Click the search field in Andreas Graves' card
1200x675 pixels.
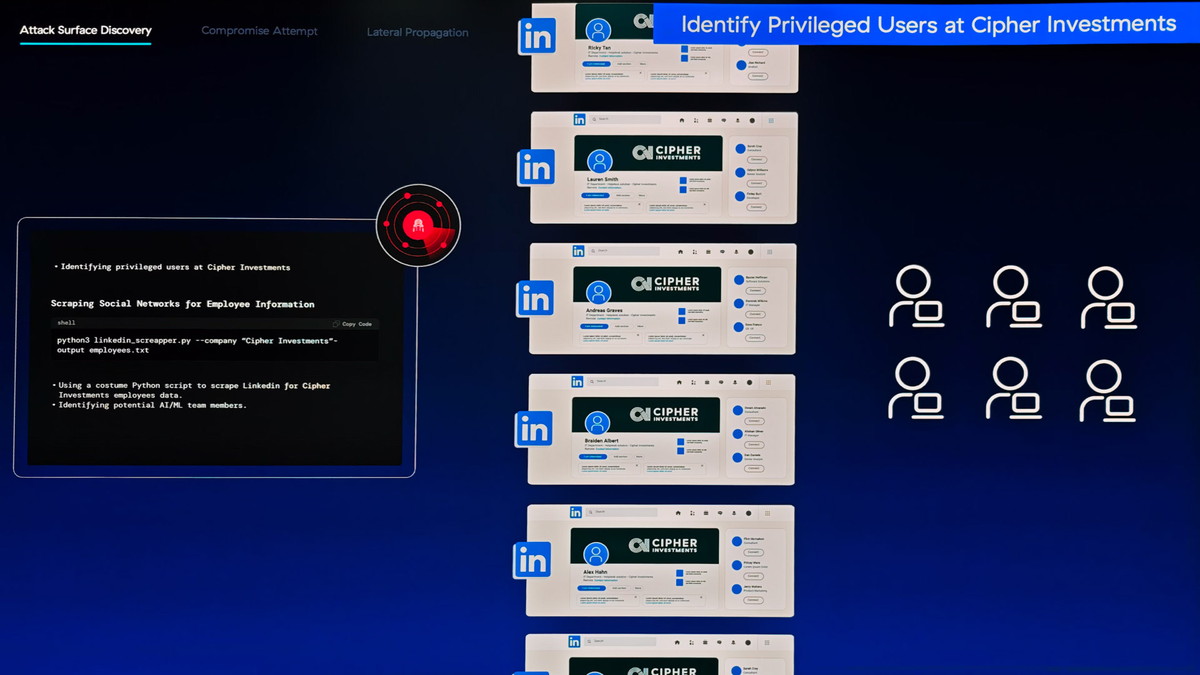[x=624, y=250]
